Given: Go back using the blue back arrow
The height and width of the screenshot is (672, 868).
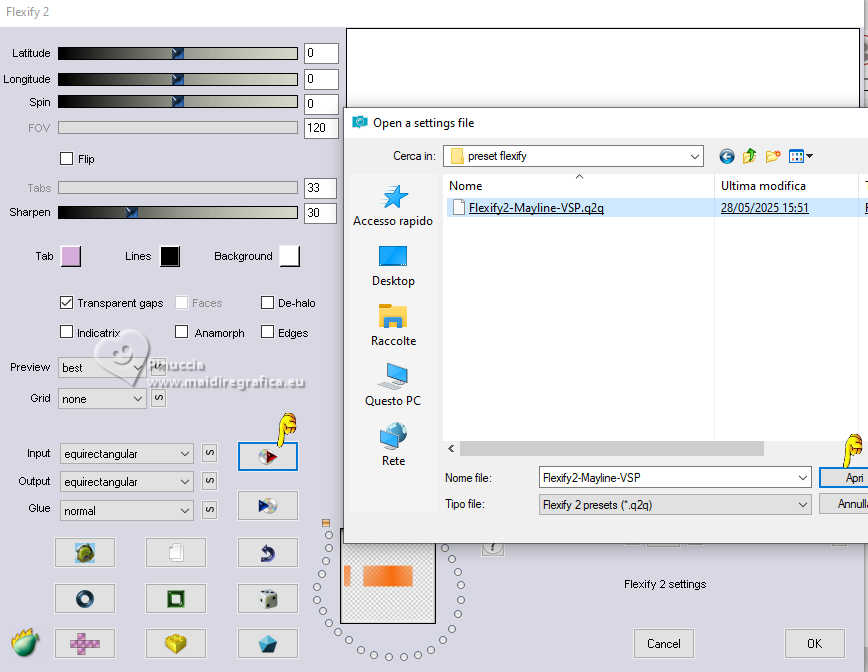Looking at the screenshot, I should click(x=727, y=156).
